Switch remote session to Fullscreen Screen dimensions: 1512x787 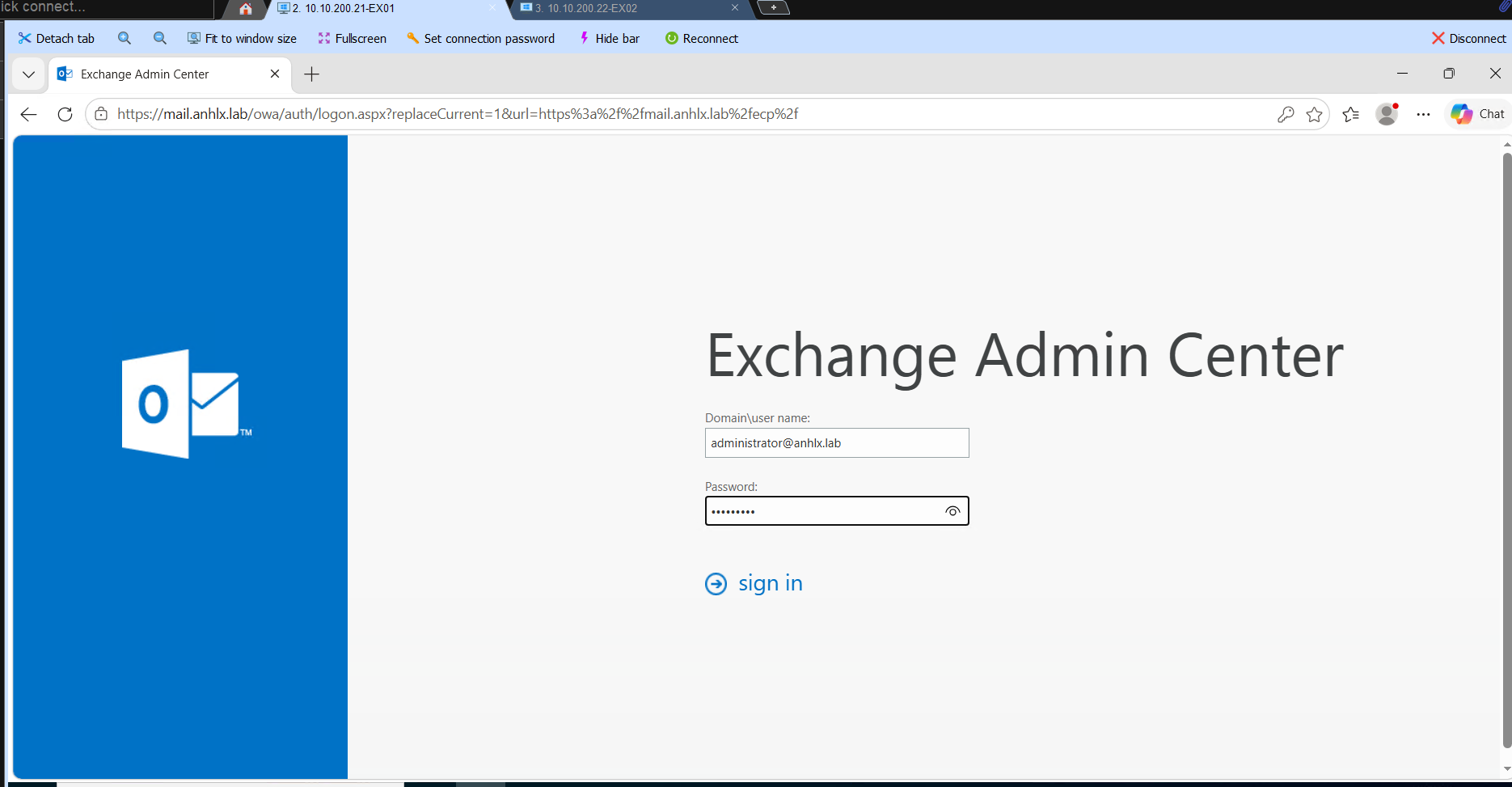coord(352,38)
